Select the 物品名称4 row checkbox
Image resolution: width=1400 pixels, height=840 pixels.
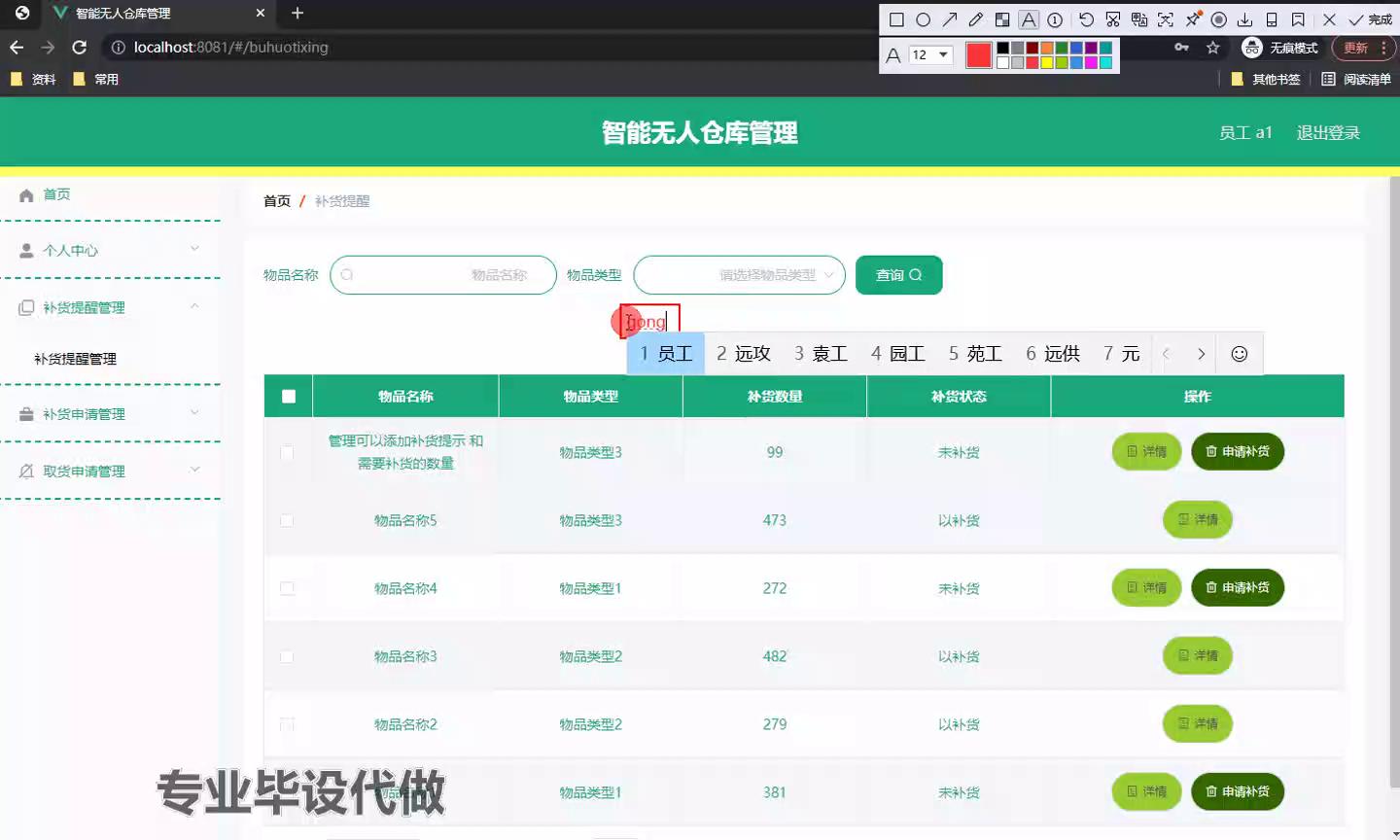point(287,588)
